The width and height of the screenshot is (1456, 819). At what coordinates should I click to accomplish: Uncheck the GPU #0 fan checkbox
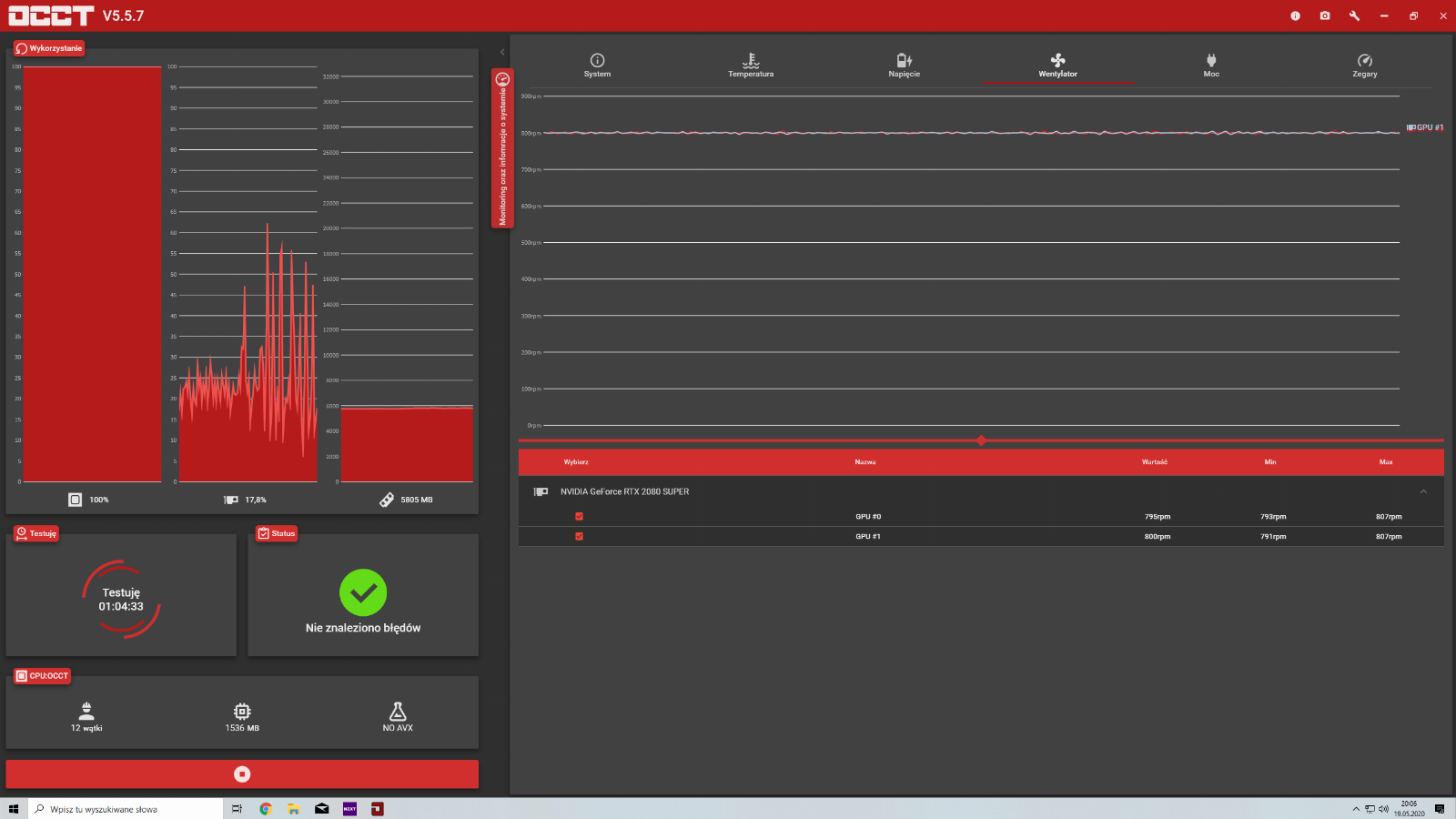(579, 516)
